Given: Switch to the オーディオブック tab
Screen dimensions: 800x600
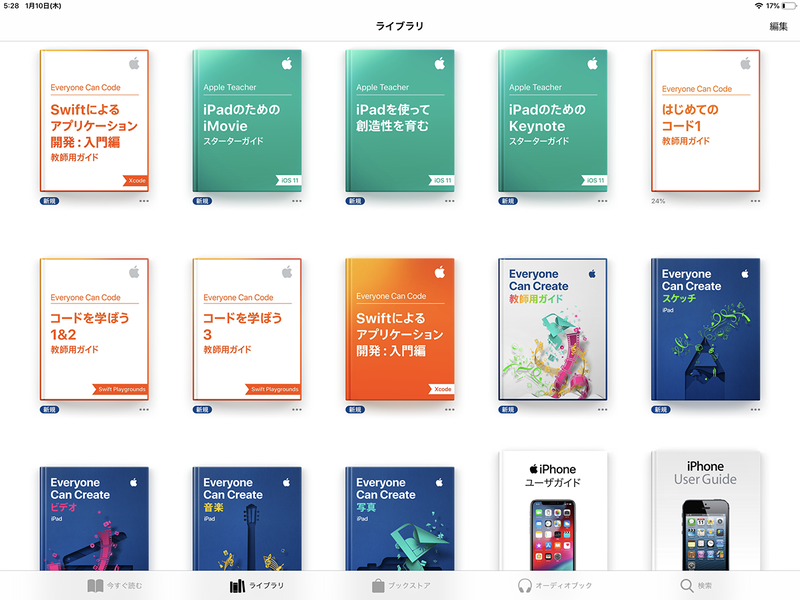Looking at the screenshot, I should pos(555,585).
